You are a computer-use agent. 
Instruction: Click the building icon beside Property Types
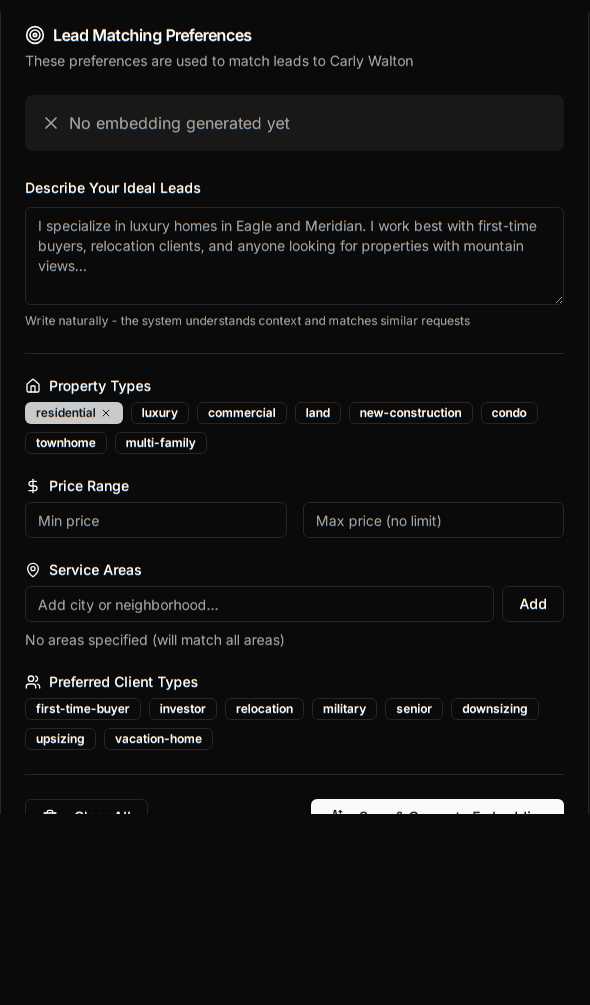tap(33, 386)
